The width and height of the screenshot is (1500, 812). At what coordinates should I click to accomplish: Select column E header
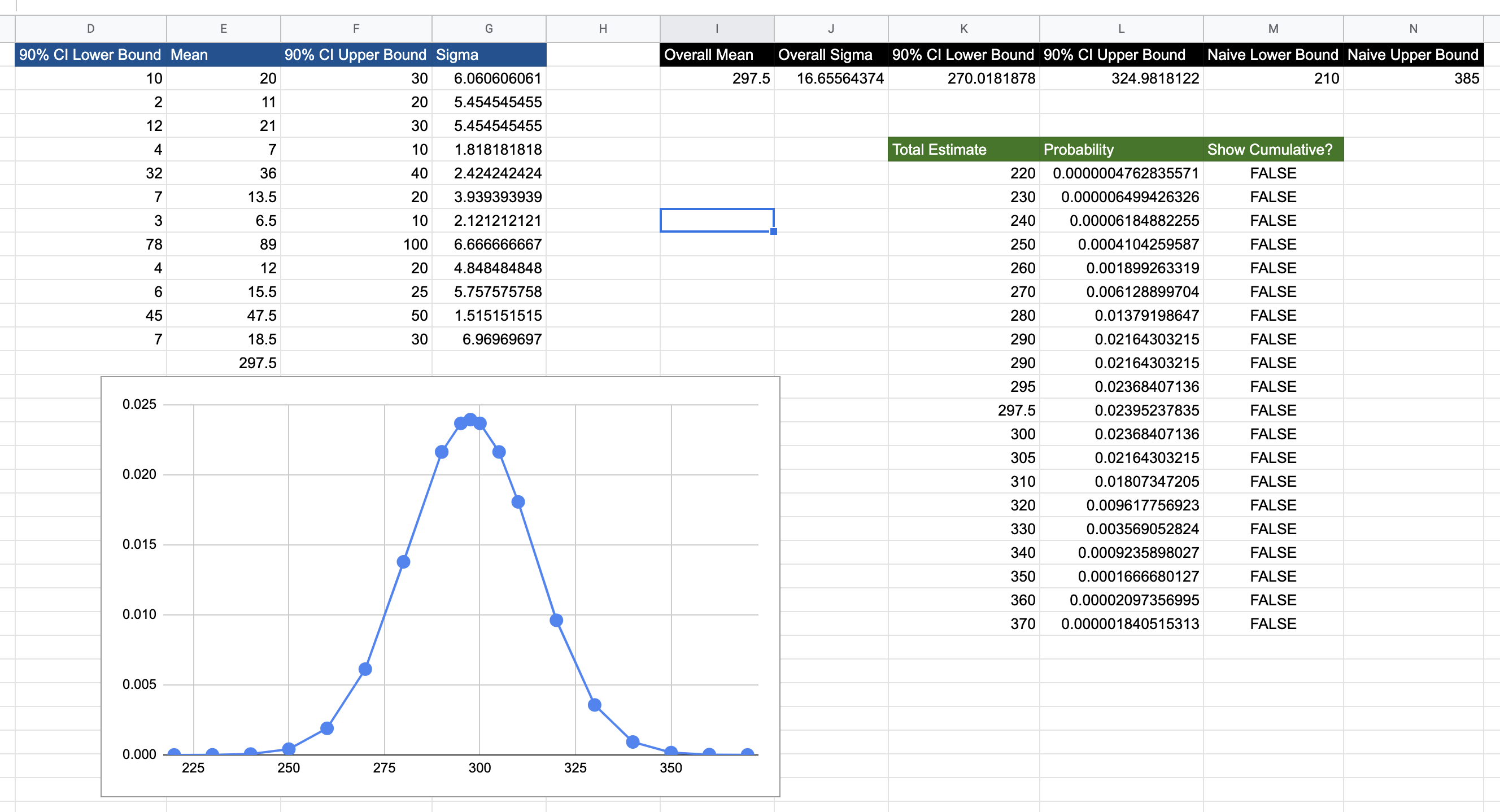[x=224, y=29]
